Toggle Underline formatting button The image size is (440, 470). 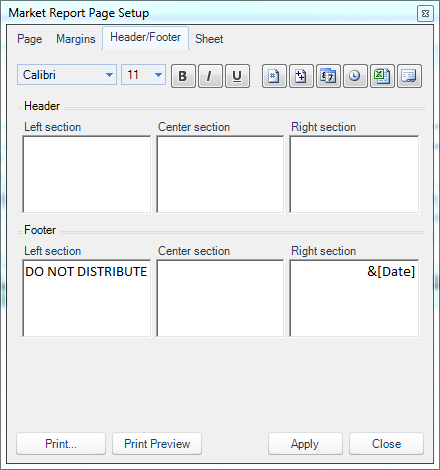coord(237,76)
